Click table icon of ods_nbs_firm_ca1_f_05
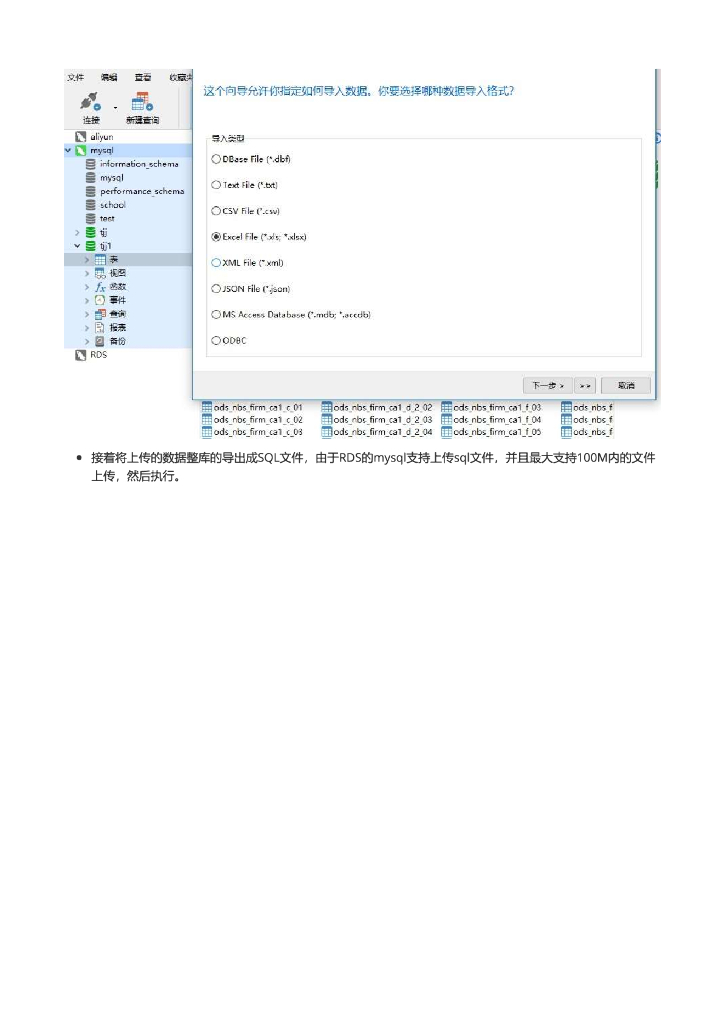724x1024 pixels. tap(447, 432)
